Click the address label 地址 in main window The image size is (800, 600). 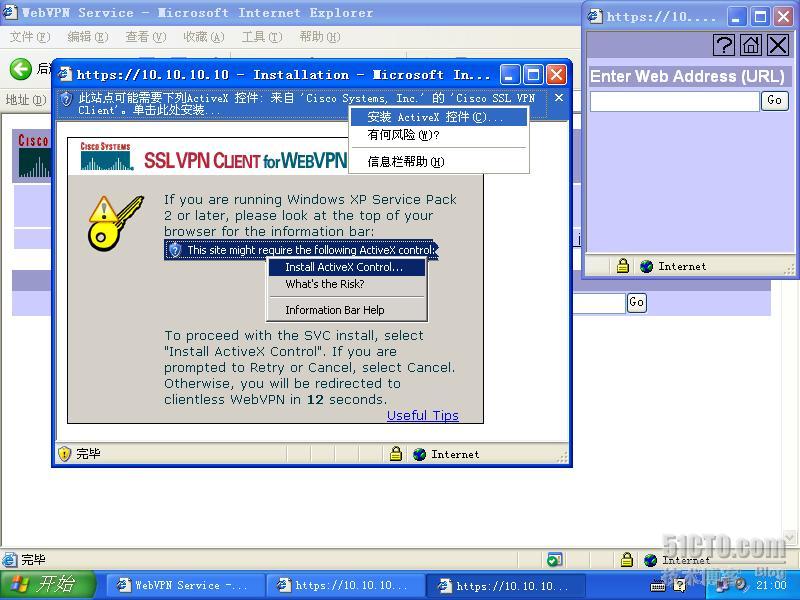coord(26,99)
